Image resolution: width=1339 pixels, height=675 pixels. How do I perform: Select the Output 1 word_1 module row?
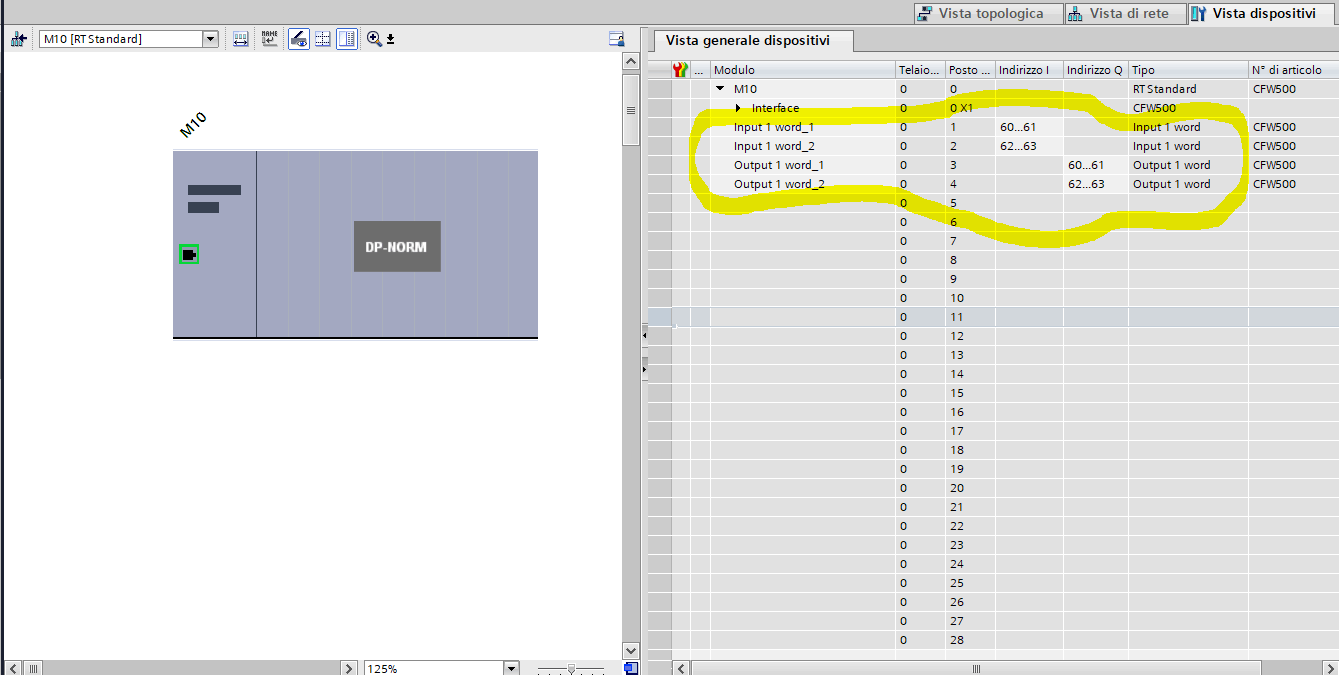[x=993, y=165]
